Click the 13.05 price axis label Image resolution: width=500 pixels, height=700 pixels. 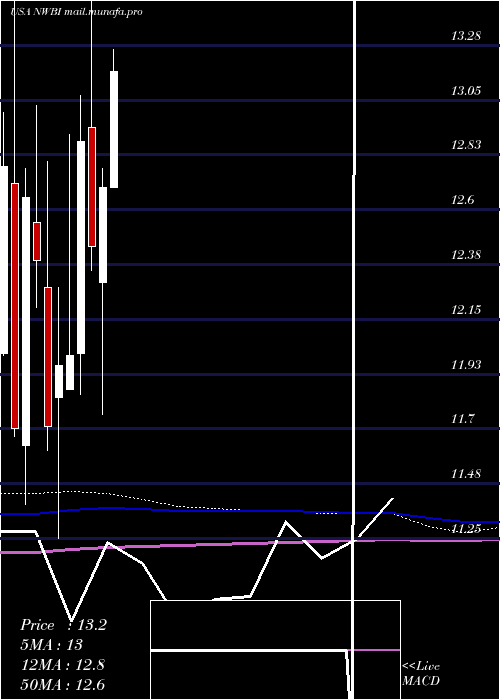coord(466,91)
